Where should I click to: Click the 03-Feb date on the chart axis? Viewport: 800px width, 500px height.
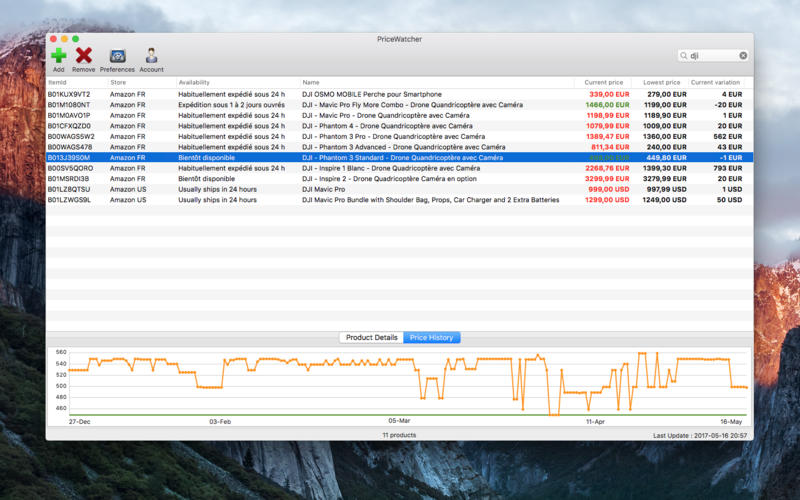tap(220, 422)
